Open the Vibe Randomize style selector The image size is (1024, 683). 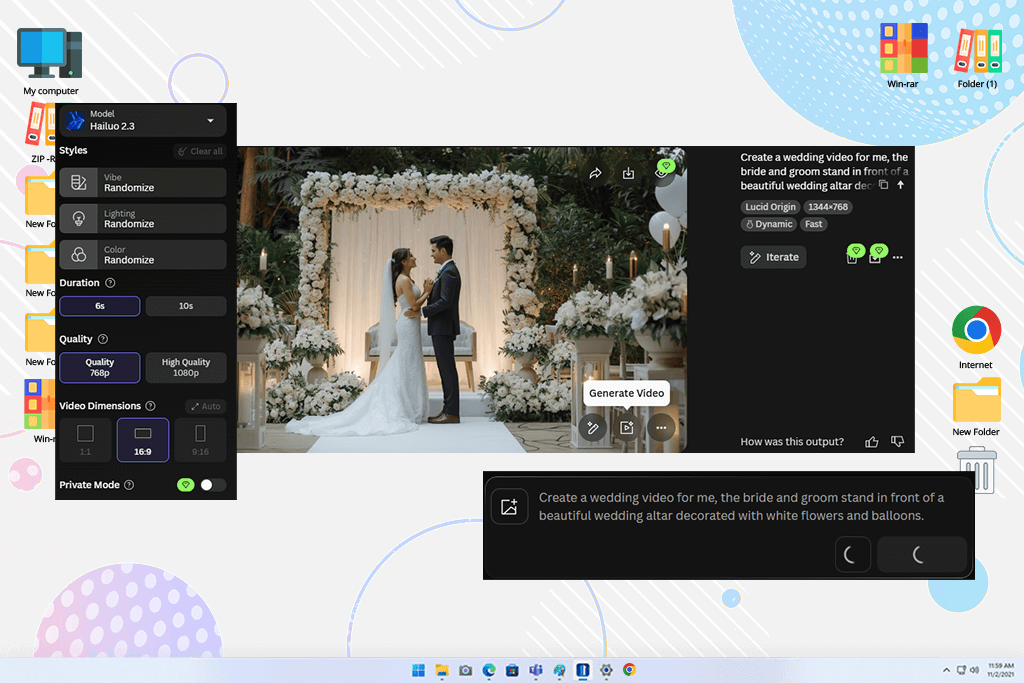point(143,182)
